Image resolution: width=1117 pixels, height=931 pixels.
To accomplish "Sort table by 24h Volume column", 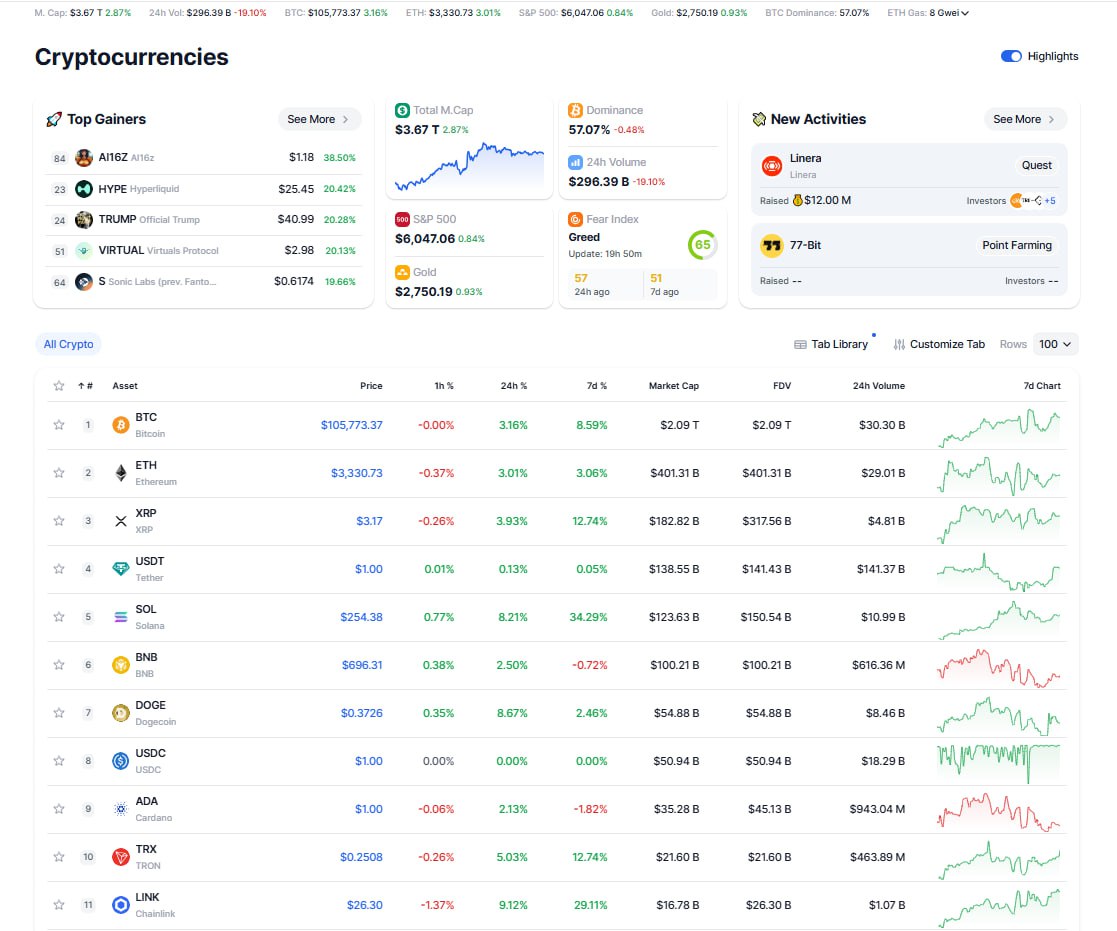I will 879,386.
